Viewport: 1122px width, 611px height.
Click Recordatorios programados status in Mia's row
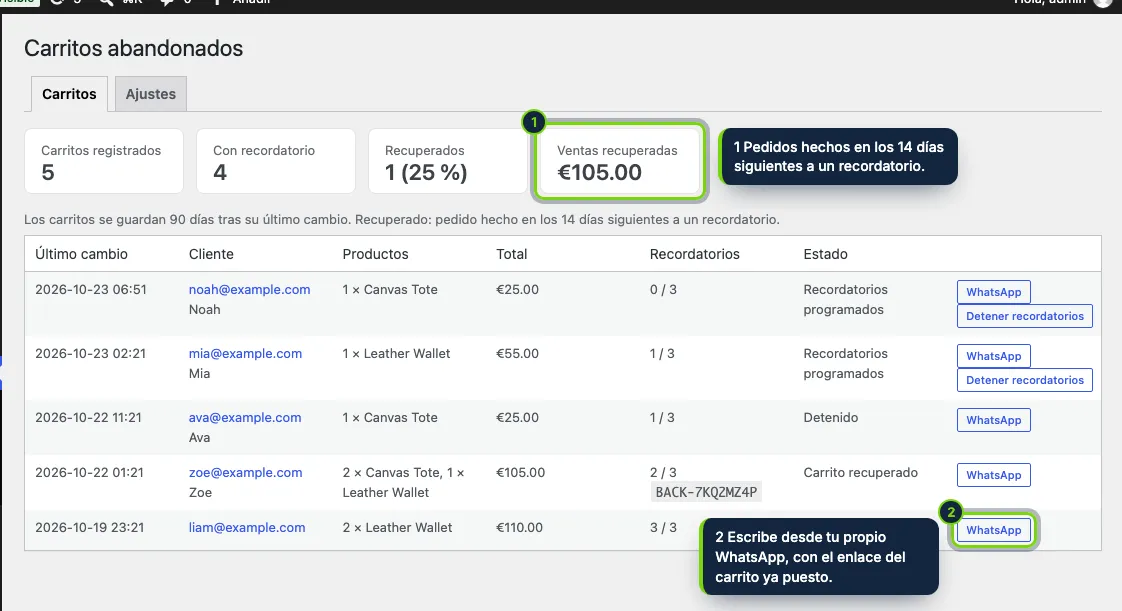845,363
